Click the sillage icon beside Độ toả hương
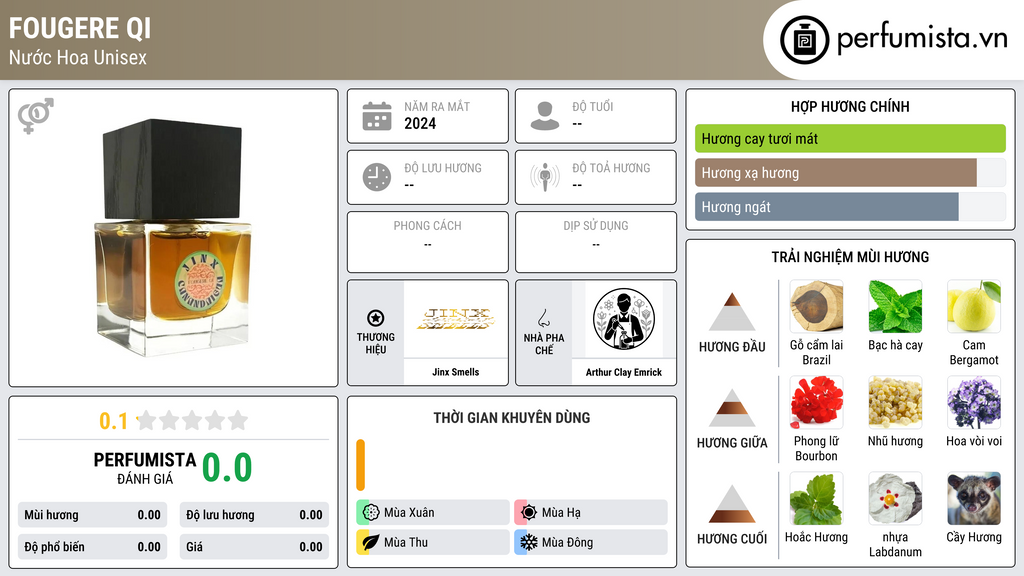The image size is (1024, 576). coord(545,177)
